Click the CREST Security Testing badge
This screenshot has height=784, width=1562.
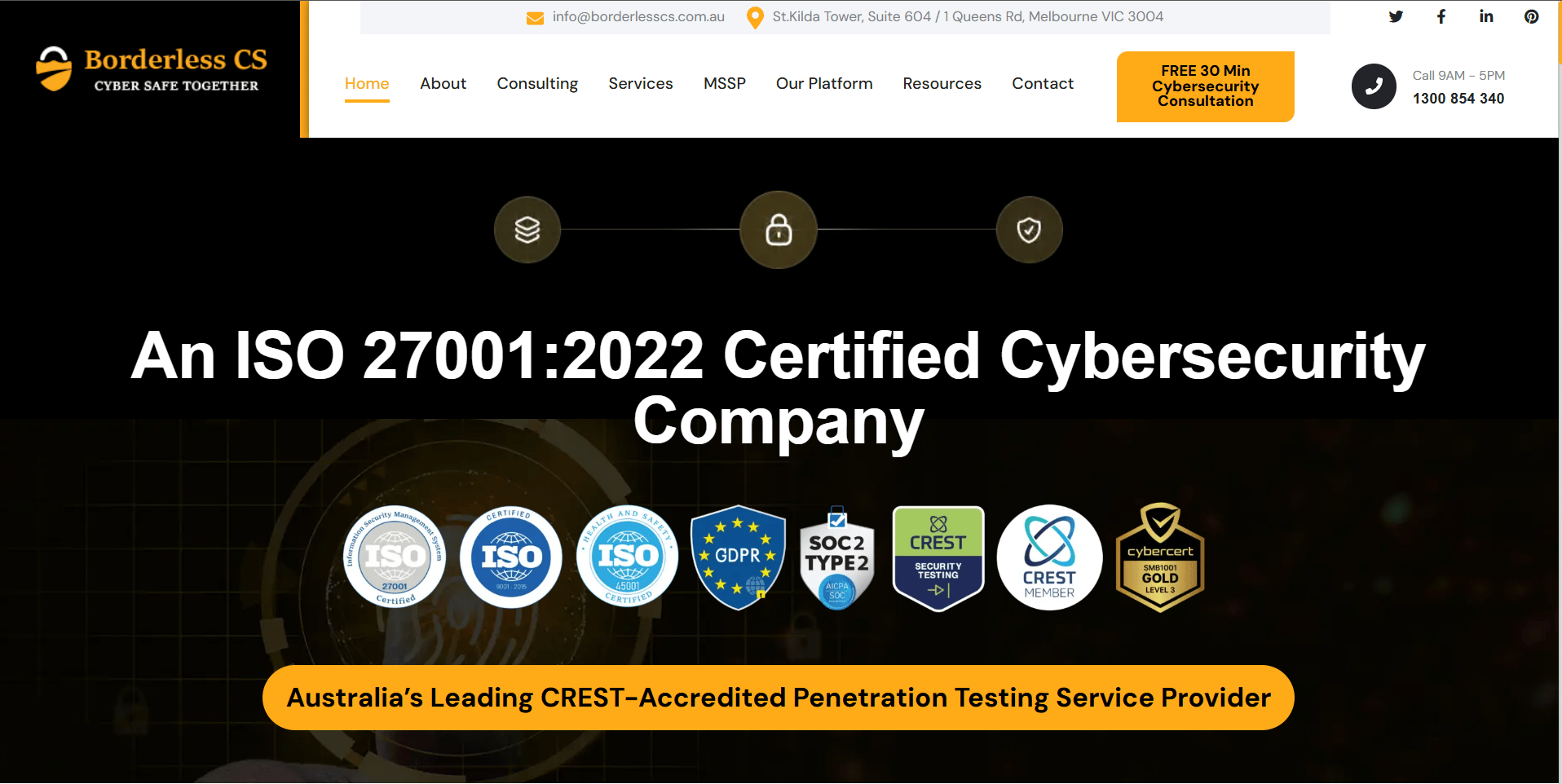coord(938,558)
